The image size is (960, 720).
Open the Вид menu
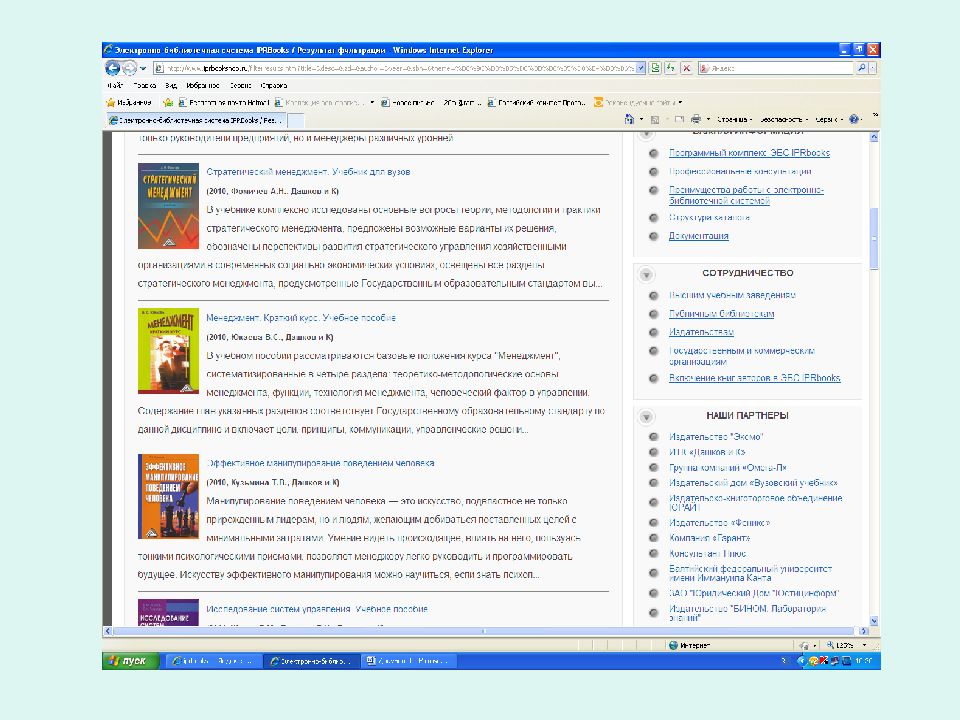[x=171, y=86]
